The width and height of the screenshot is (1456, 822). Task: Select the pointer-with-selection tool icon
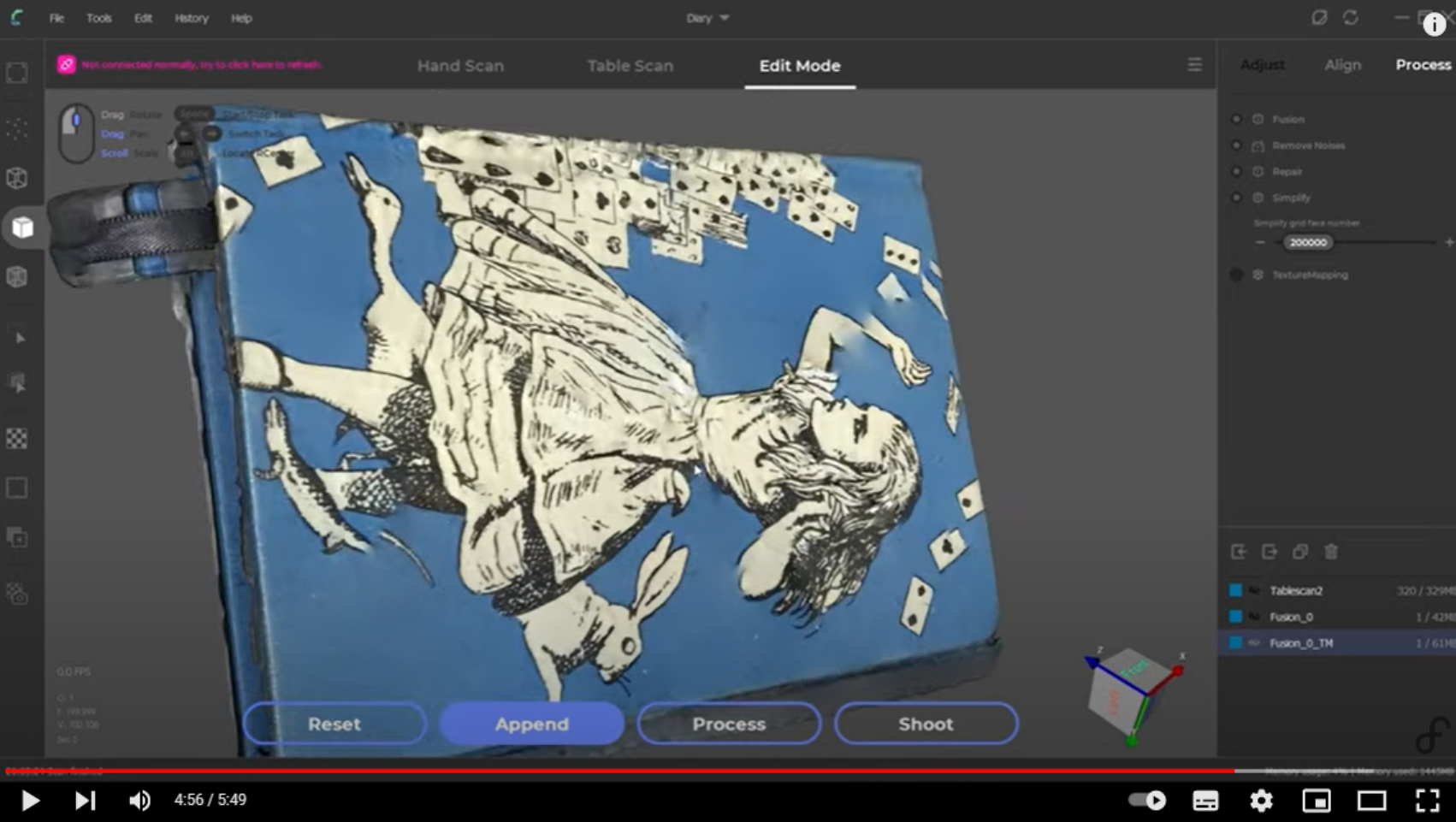pyautogui.click(x=17, y=383)
